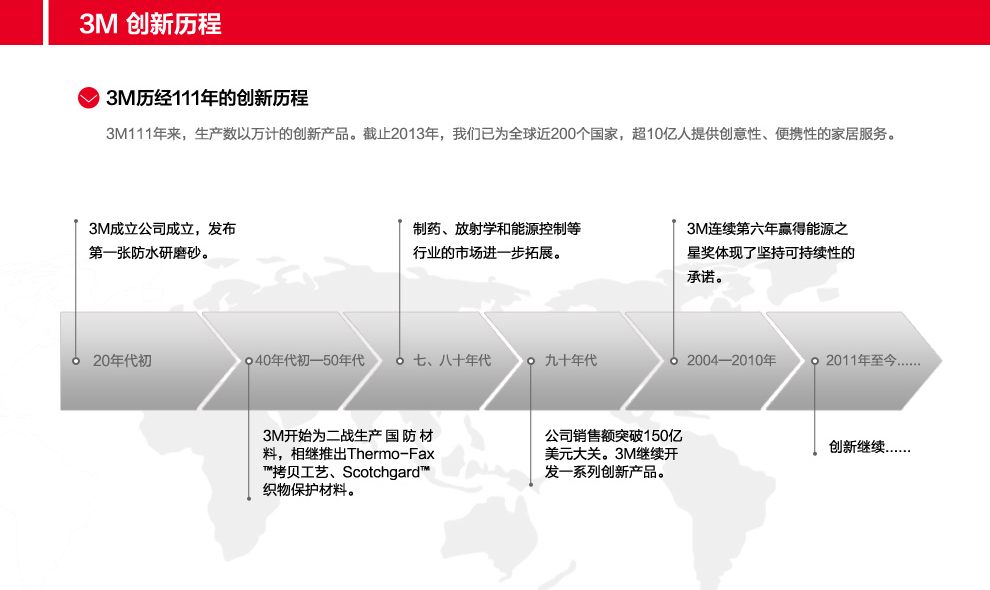This screenshot has height=590, width=990.
Task: Select the 2011年至今 timeline arrow
Action: [x=854, y=361]
